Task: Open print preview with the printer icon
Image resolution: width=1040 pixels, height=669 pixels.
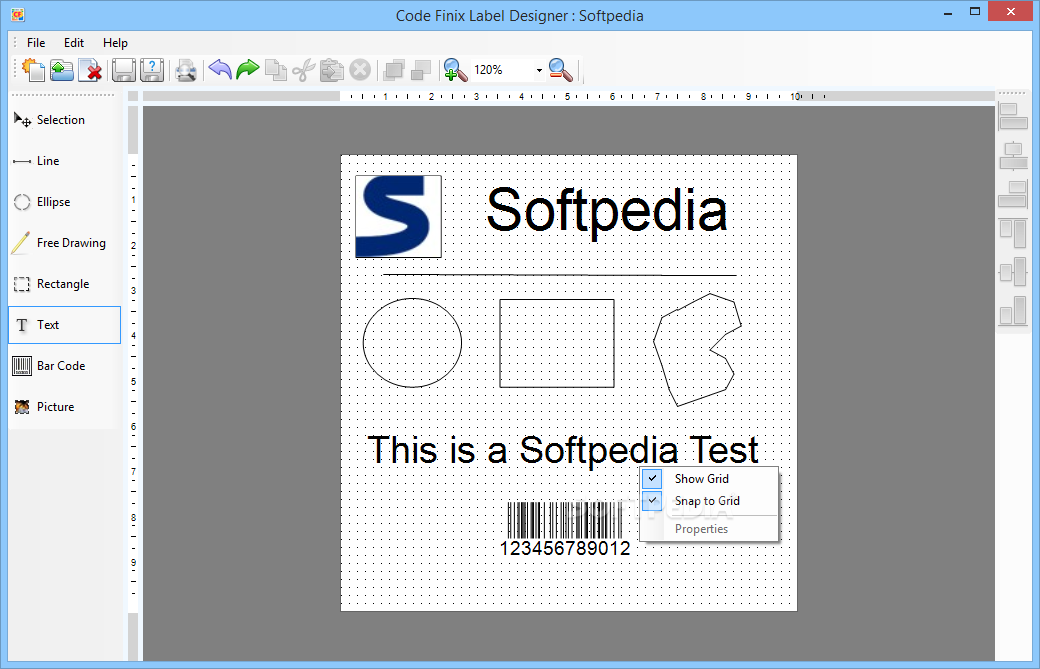Action: coord(186,70)
